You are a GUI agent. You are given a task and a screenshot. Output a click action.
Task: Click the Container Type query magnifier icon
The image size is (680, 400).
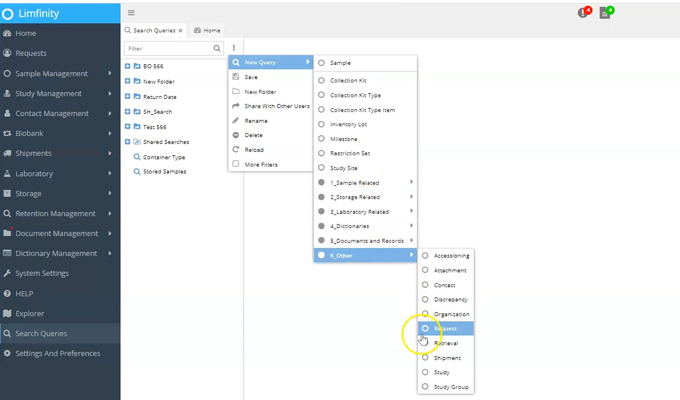137,157
